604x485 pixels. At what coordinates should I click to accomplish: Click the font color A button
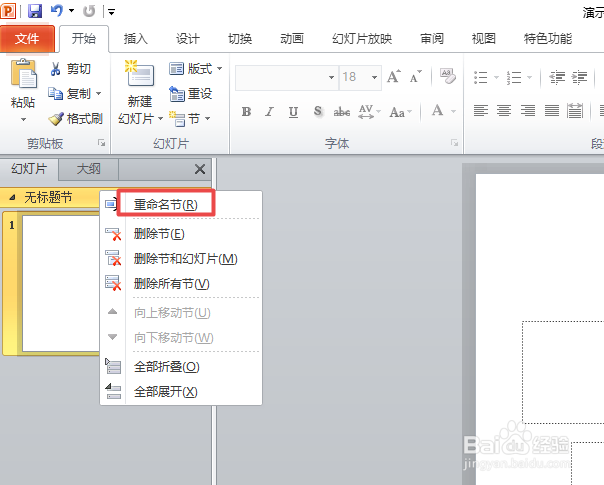click(438, 111)
